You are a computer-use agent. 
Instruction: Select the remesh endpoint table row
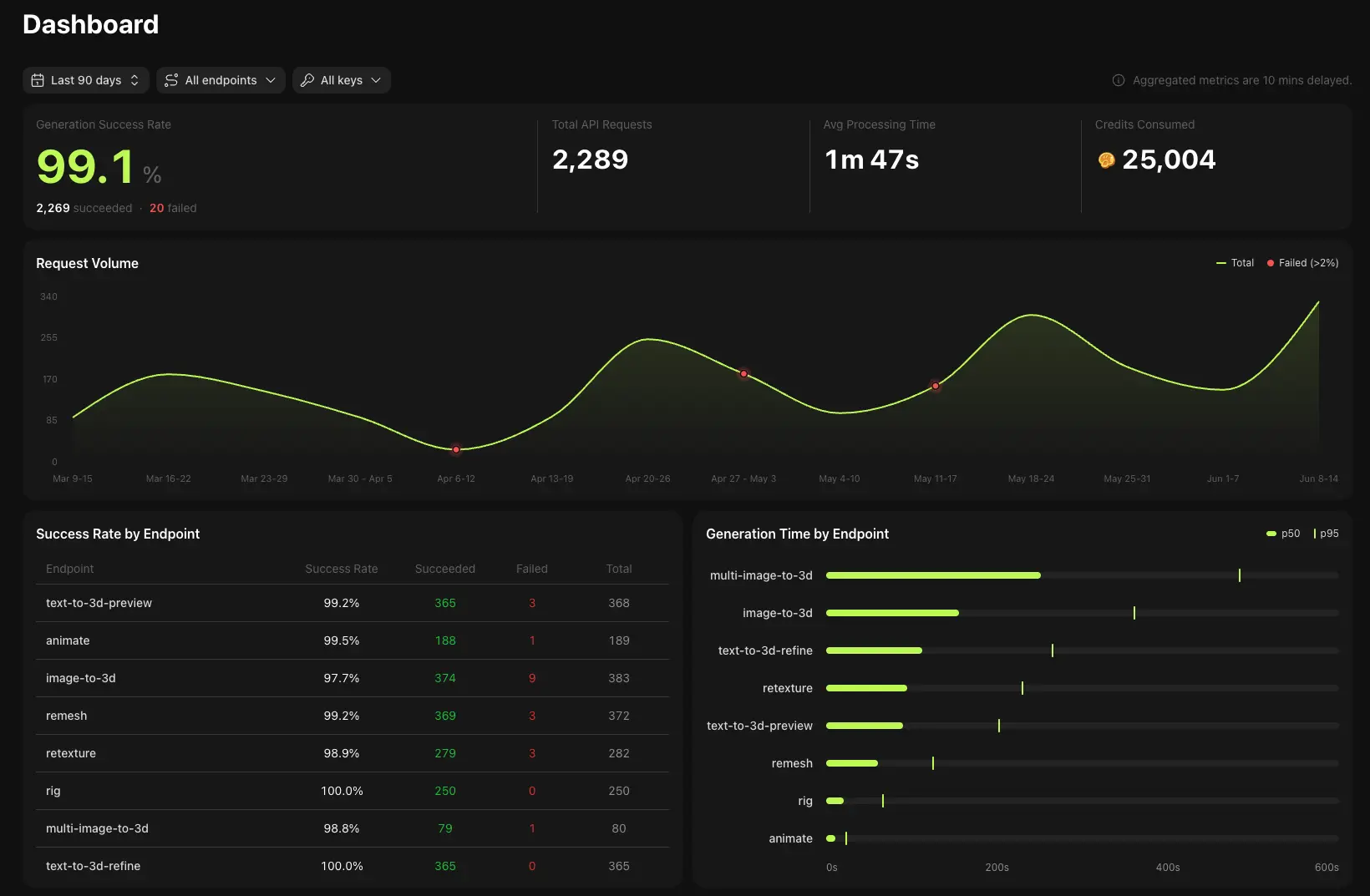[x=353, y=716]
